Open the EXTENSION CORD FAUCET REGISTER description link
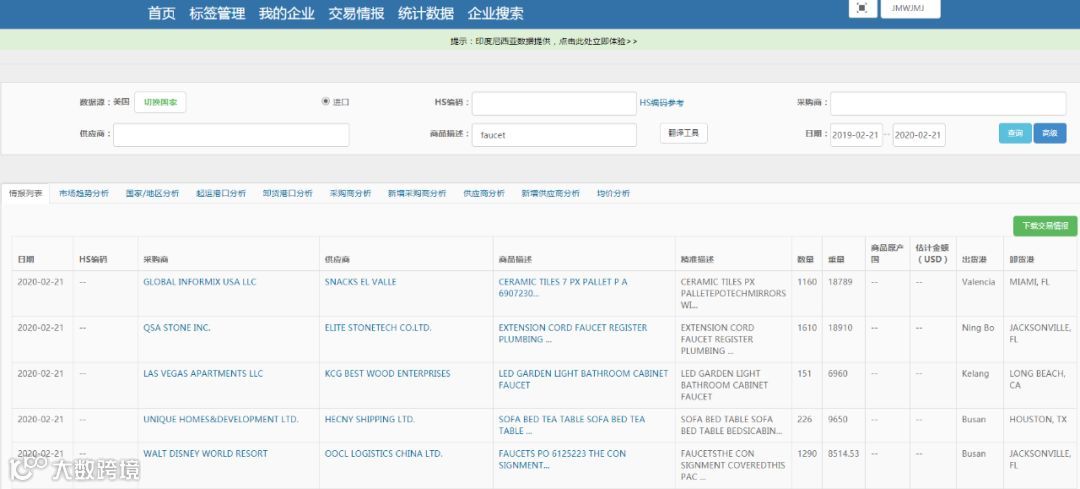Screen dimensions: 1080x489 click(573, 333)
